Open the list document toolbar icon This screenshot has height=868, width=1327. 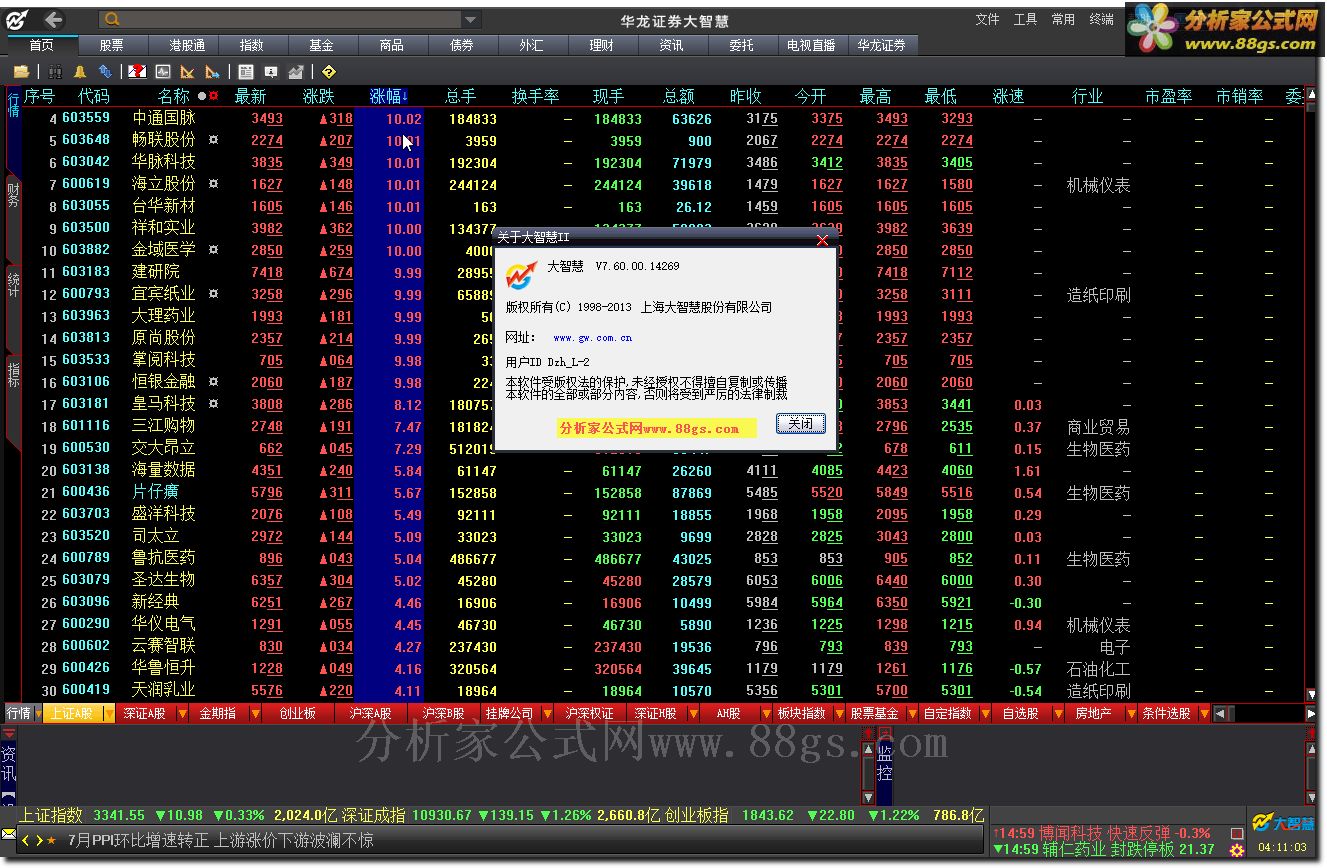point(246,72)
